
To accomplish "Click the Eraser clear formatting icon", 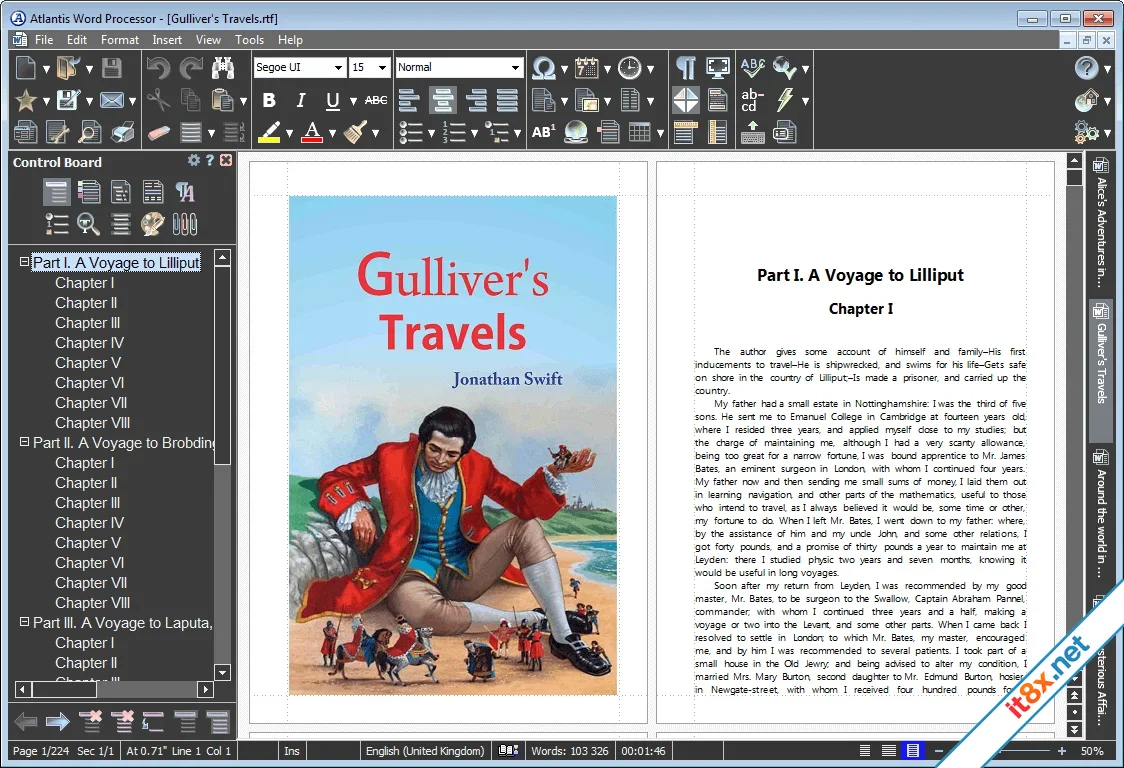I will click(x=158, y=133).
